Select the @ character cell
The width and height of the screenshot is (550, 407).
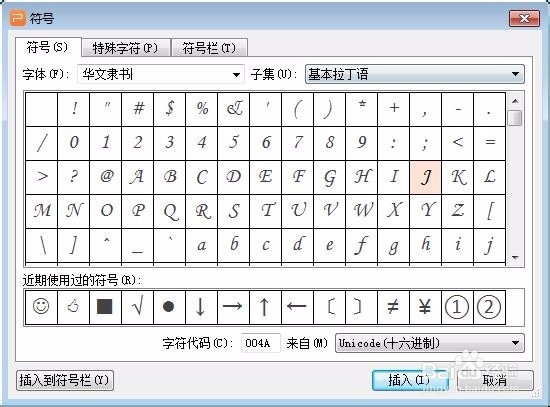point(105,177)
